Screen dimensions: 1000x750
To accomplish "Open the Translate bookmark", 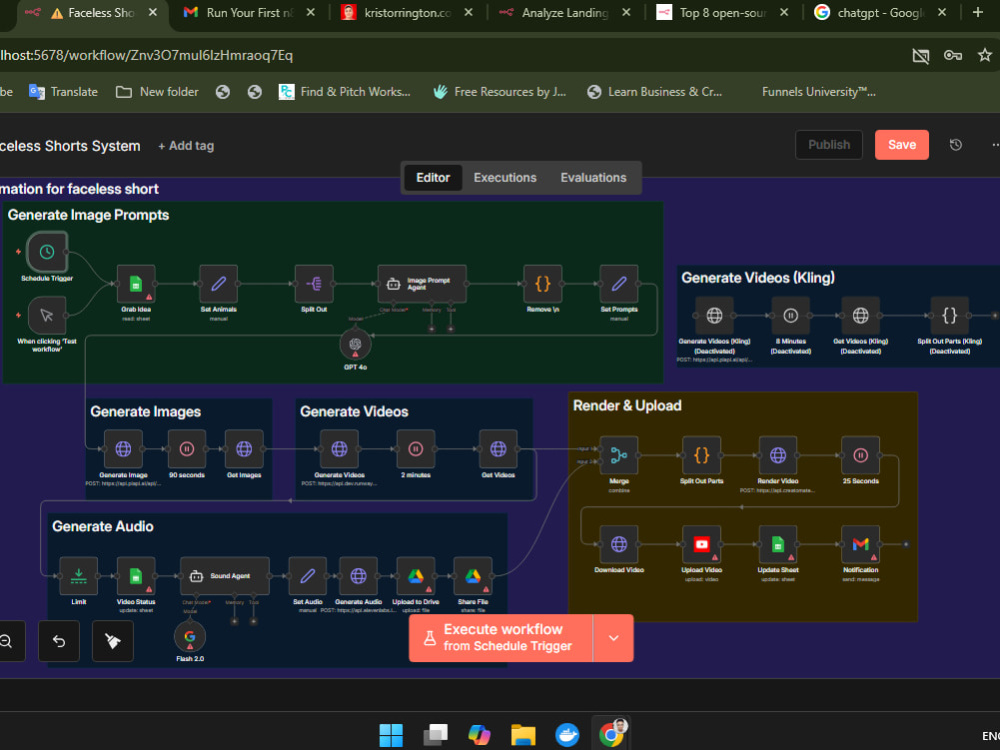I will pyautogui.click(x=63, y=92).
